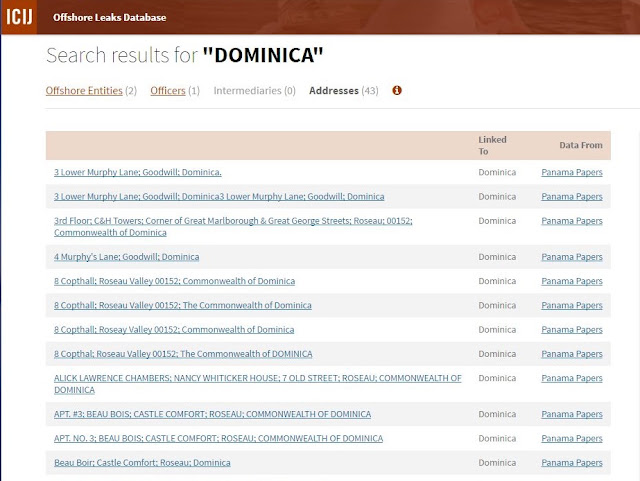The width and height of the screenshot is (640, 481).
Task: Click the Search results for "DOMINICA" heading
Action: pyautogui.click(x=184, y=55)
